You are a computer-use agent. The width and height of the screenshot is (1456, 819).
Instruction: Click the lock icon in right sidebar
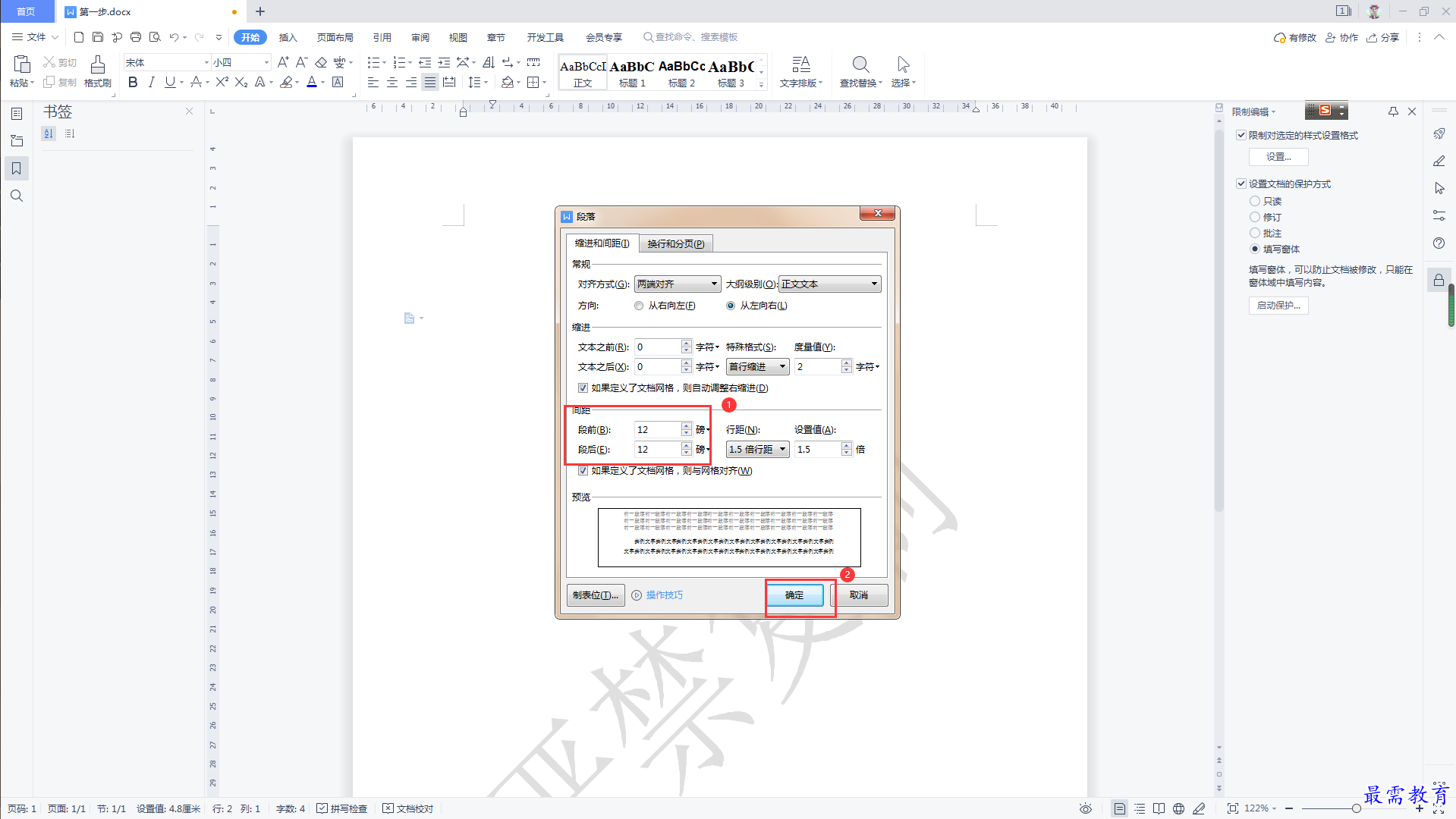[x=1439, y=281]
